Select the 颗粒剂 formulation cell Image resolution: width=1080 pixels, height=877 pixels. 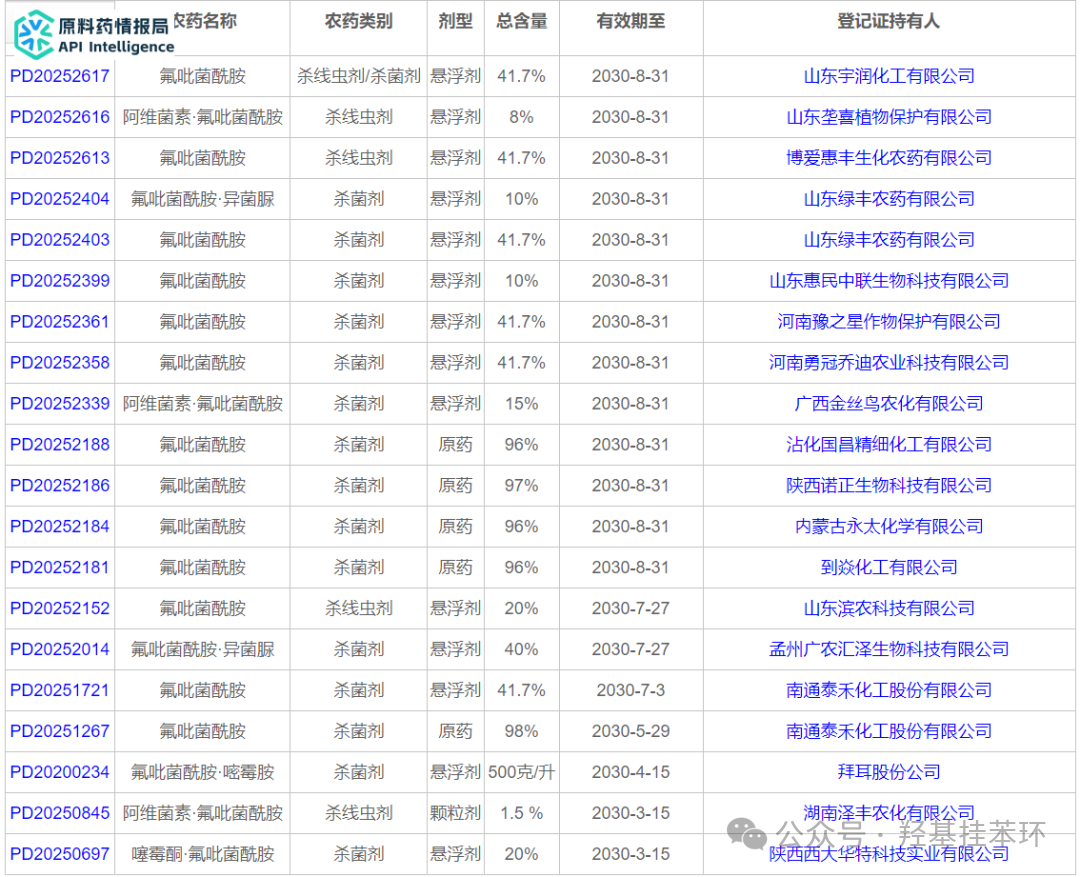pos(455,813)
